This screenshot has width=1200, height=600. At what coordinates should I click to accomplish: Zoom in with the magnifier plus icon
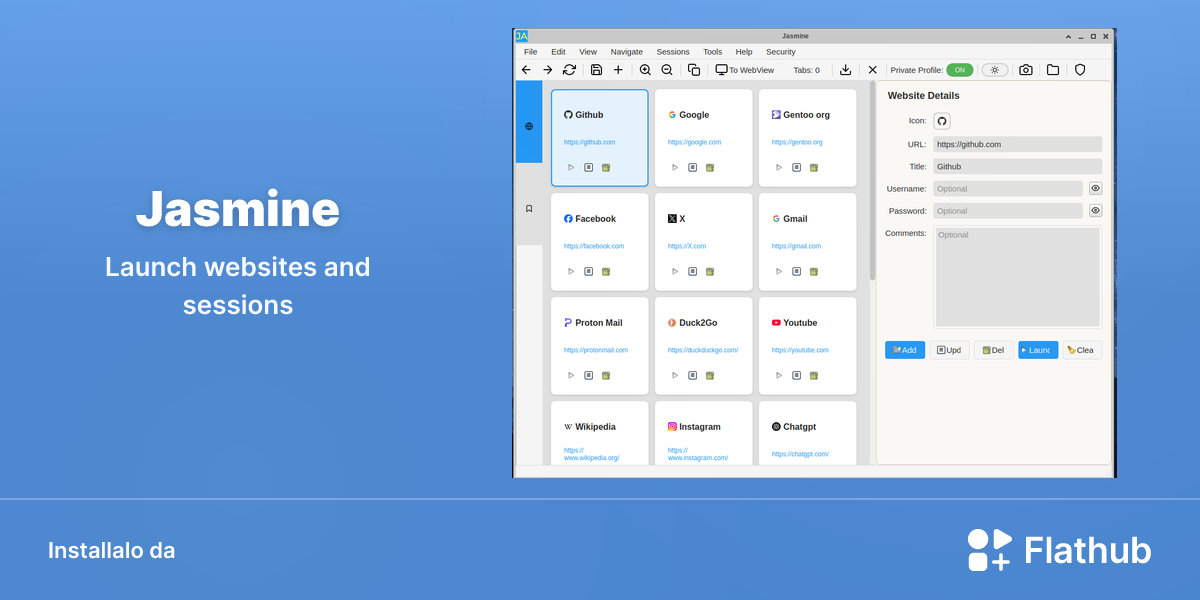(x=645, y=70)
